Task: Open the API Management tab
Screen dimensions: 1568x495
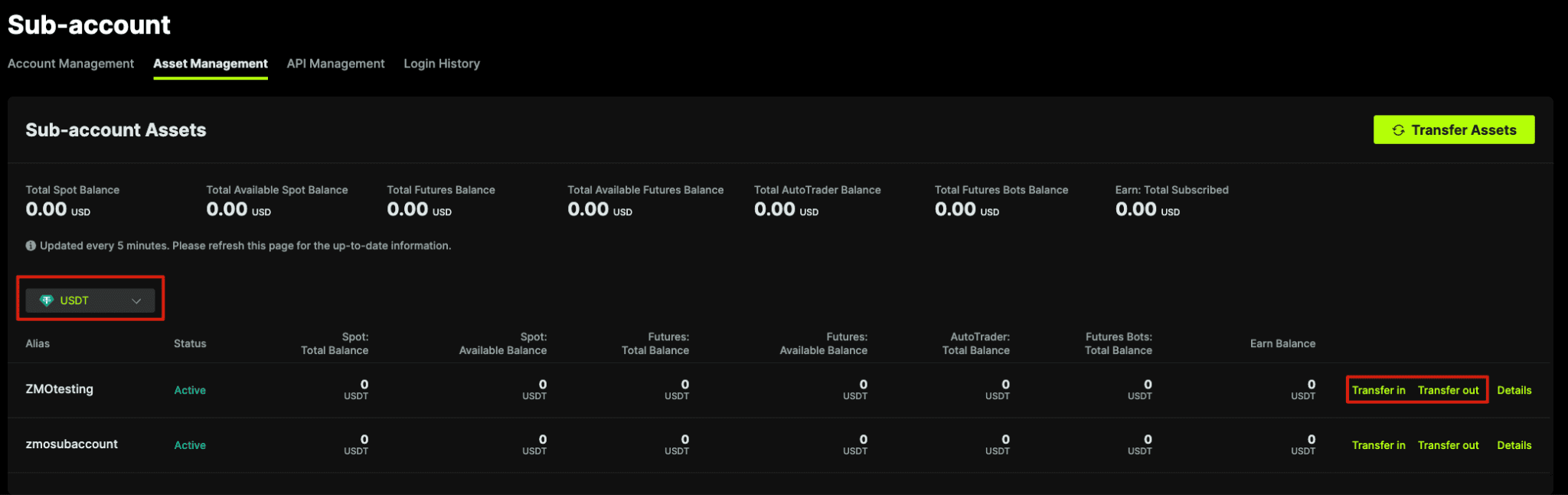Action: pos(335,64)
